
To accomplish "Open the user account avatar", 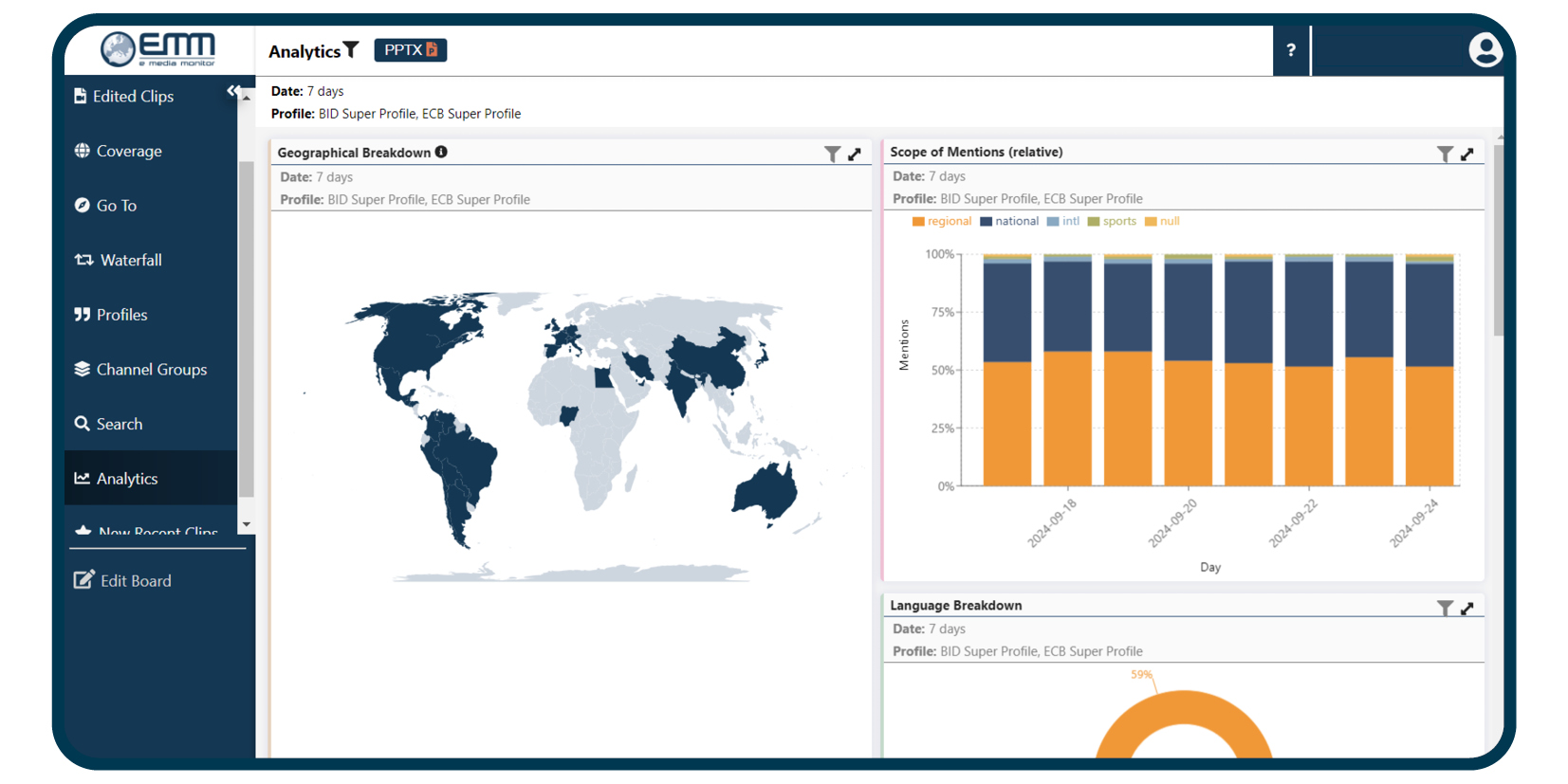I will [1485, 50].
